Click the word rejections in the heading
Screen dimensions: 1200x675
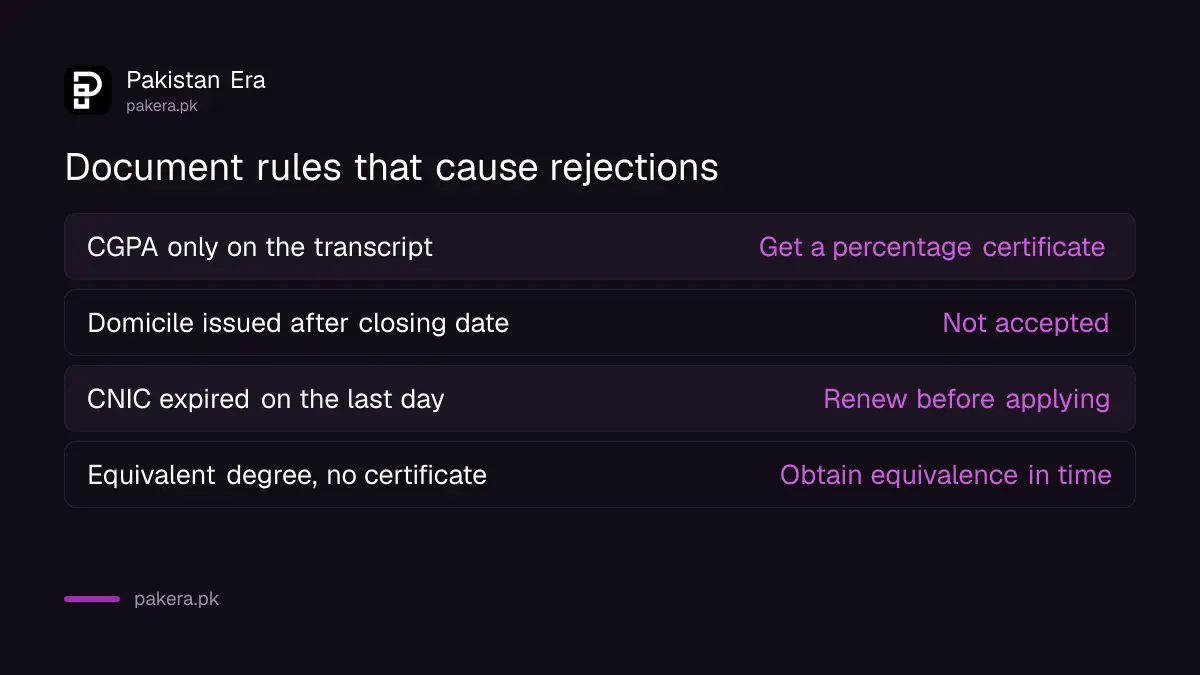(x=634, y=168)
